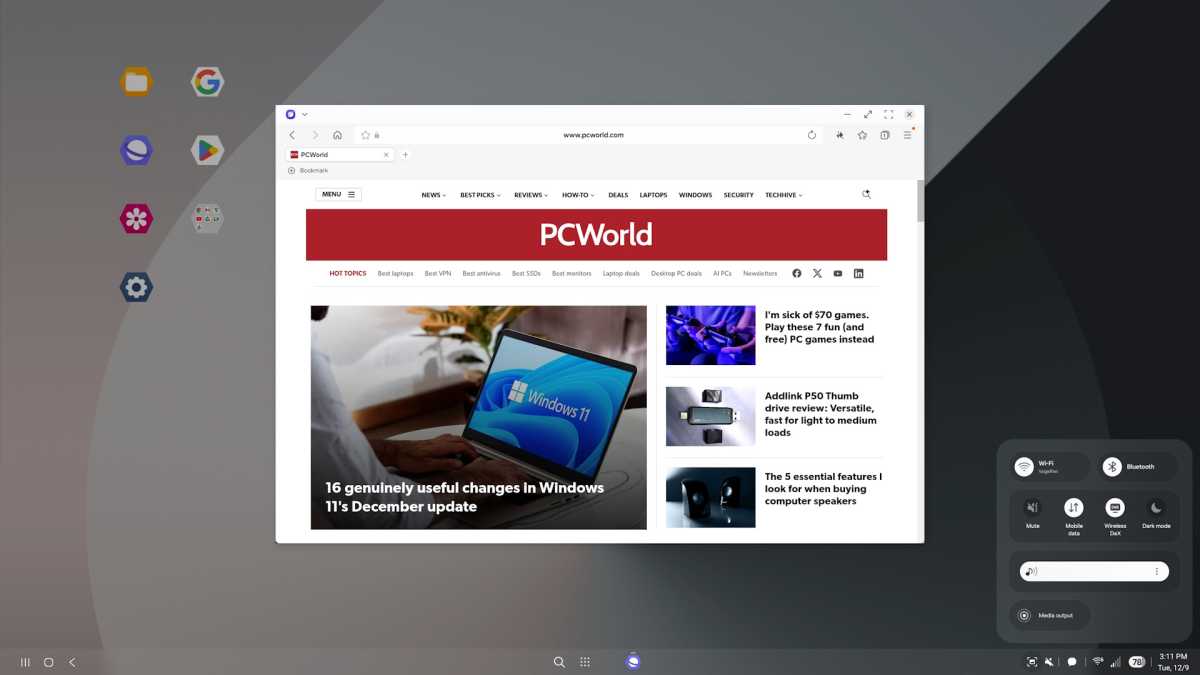Open volume slider more options

pos(1157,571)
